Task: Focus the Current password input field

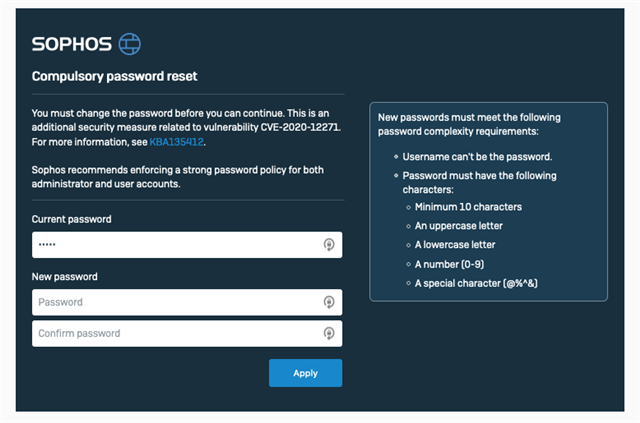Action: (x=187, y=245)
